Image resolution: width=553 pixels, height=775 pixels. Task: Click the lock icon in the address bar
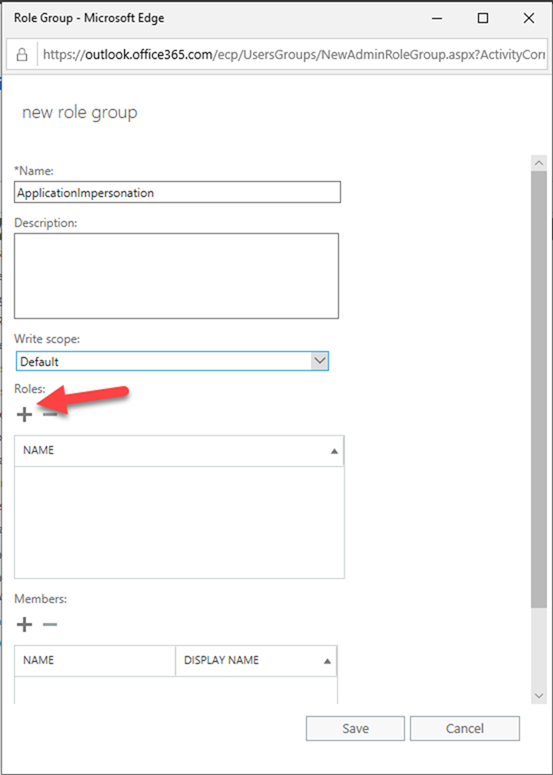click(22, 55)
